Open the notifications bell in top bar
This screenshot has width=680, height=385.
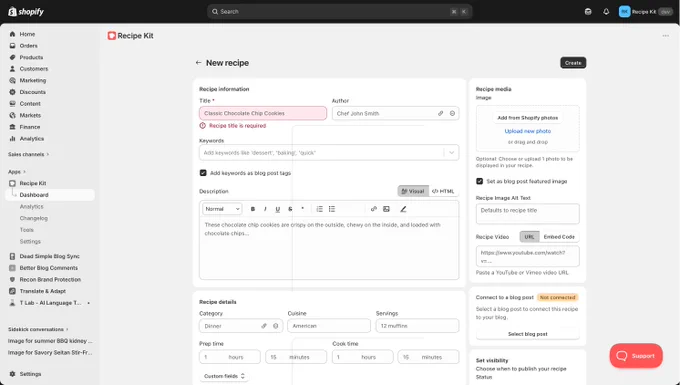[606, 12]
